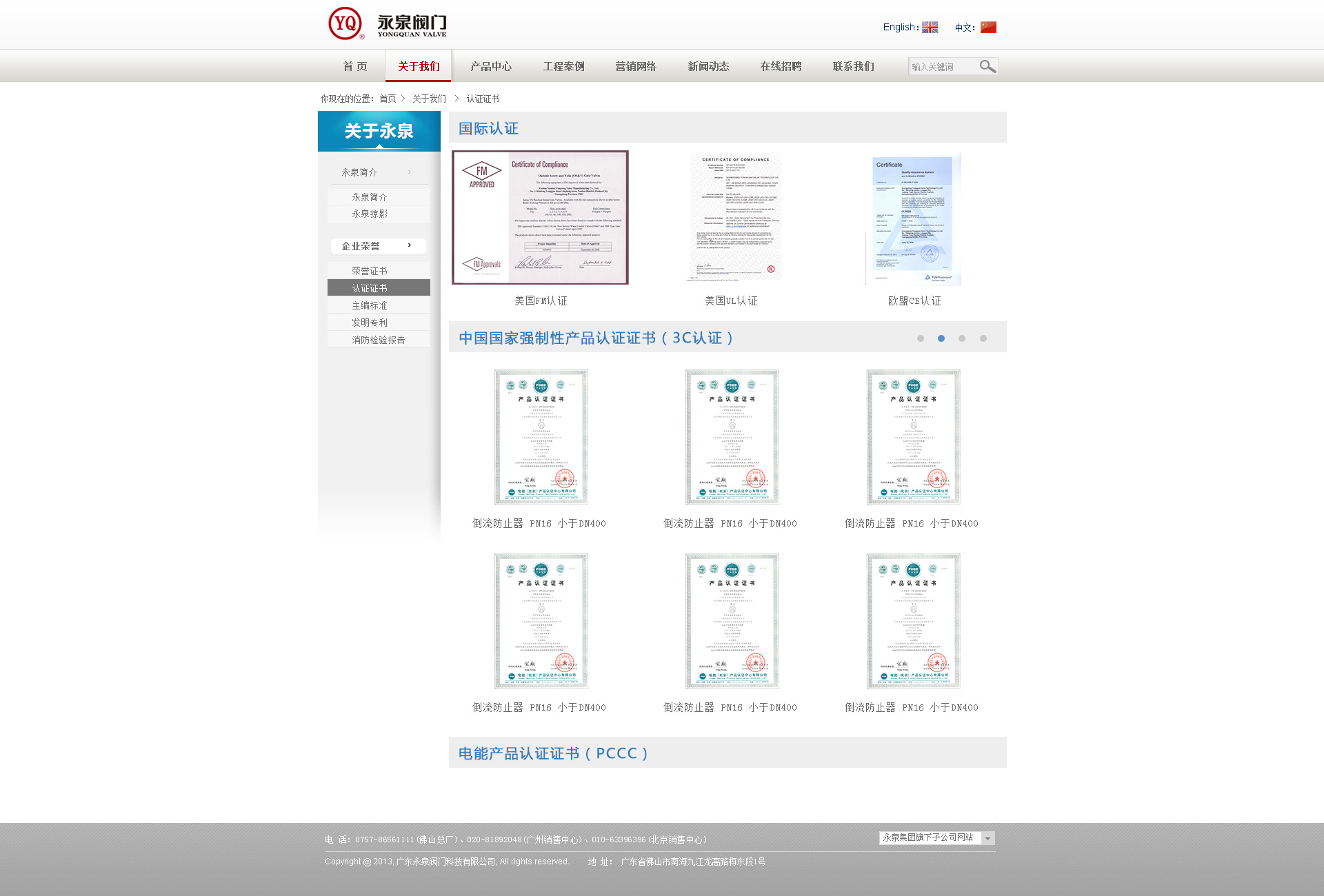Expand the 永泉简介 sidebar section
This screenshot has width=1324, height=896.
point(378,172)
